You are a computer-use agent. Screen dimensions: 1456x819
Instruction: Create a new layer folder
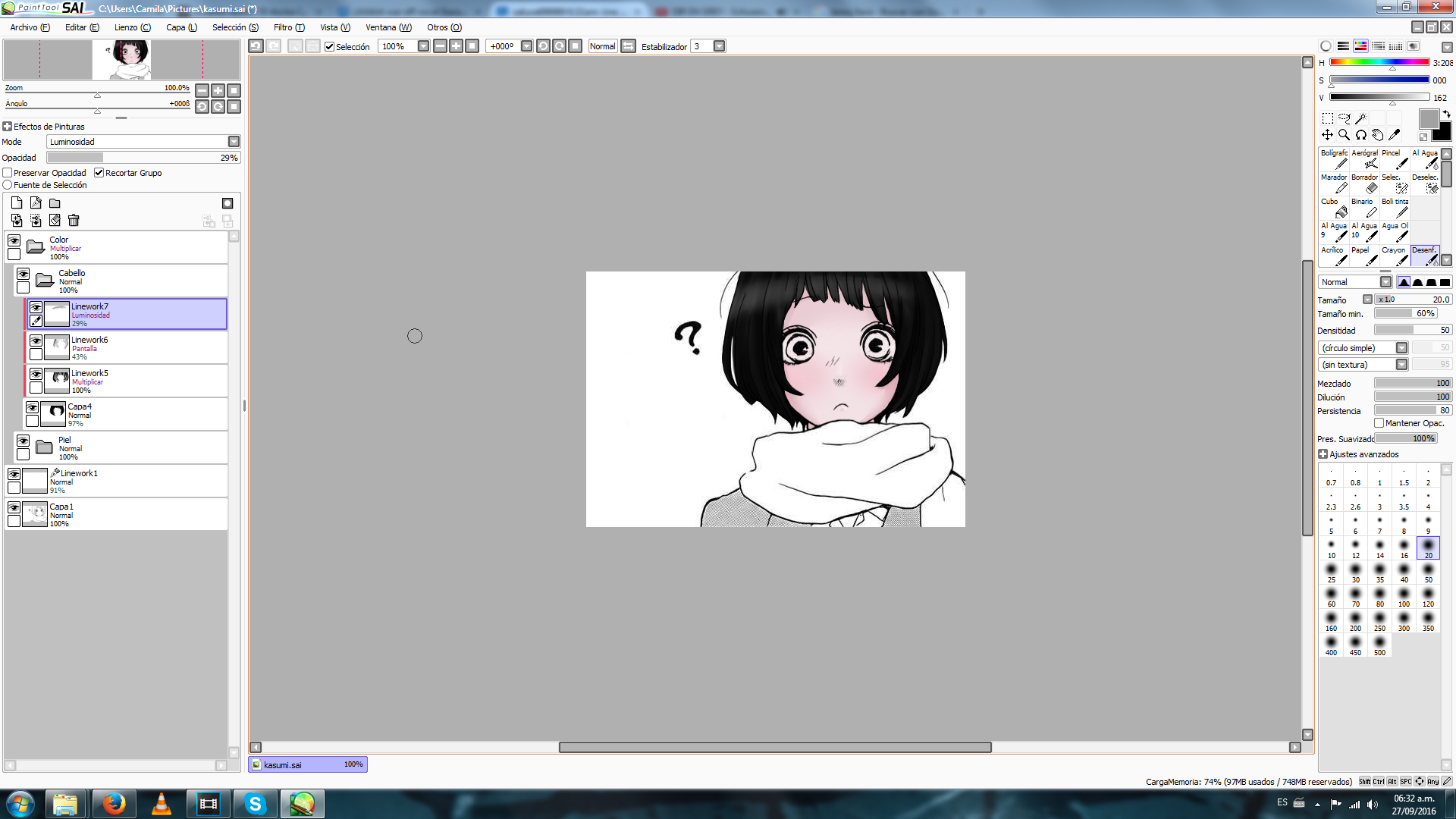point(55,203)
